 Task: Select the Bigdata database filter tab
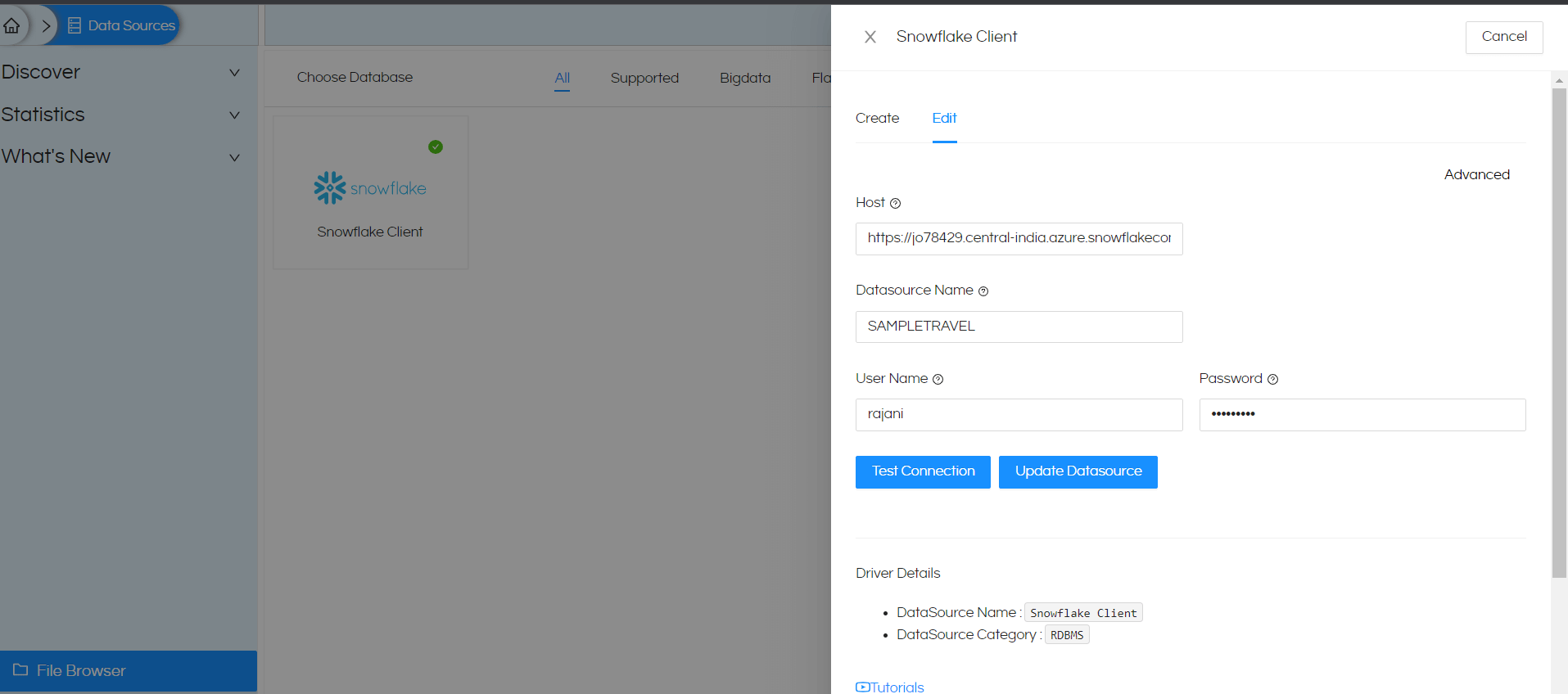pos(745,79)
